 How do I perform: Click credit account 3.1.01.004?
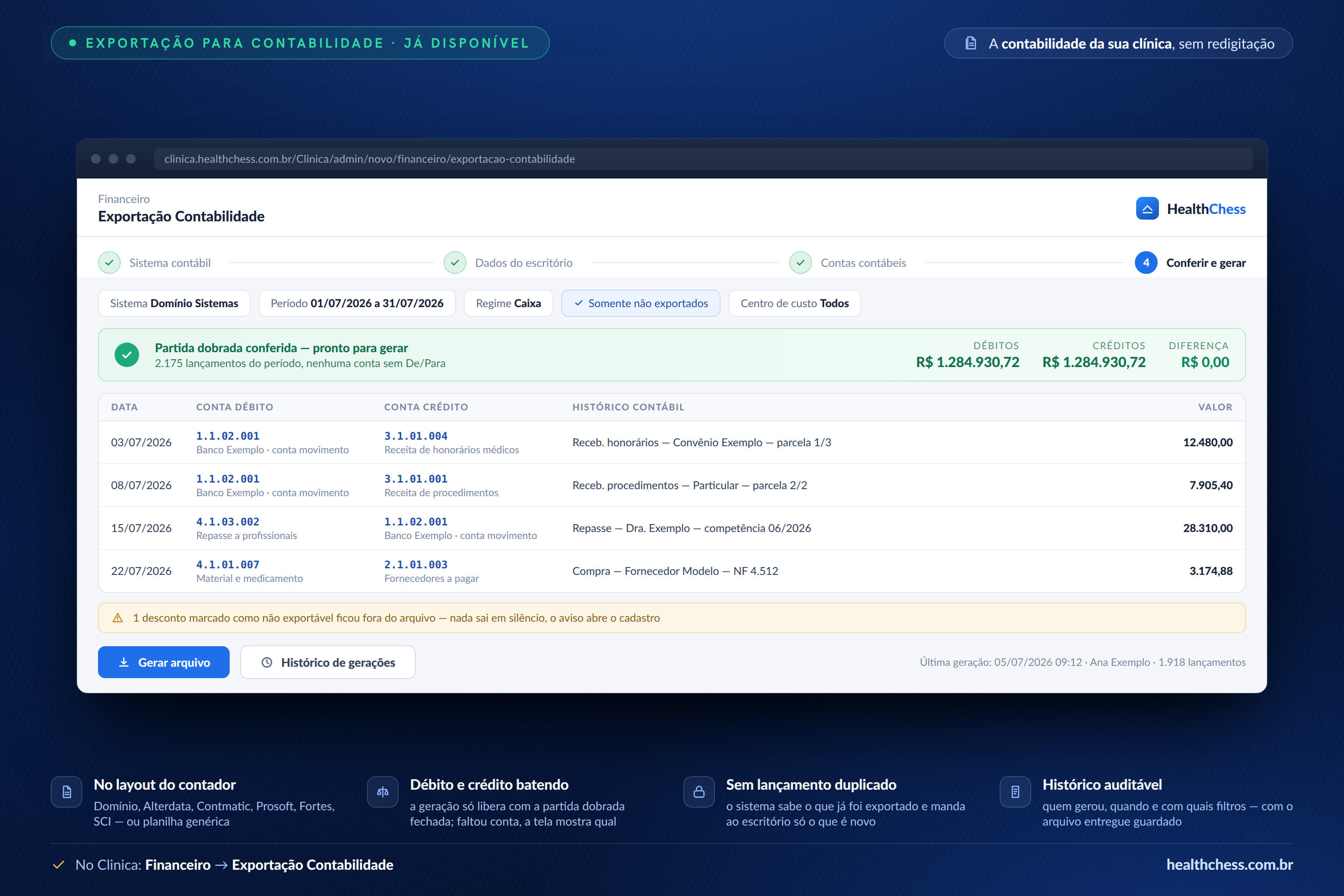coord(416,436)
